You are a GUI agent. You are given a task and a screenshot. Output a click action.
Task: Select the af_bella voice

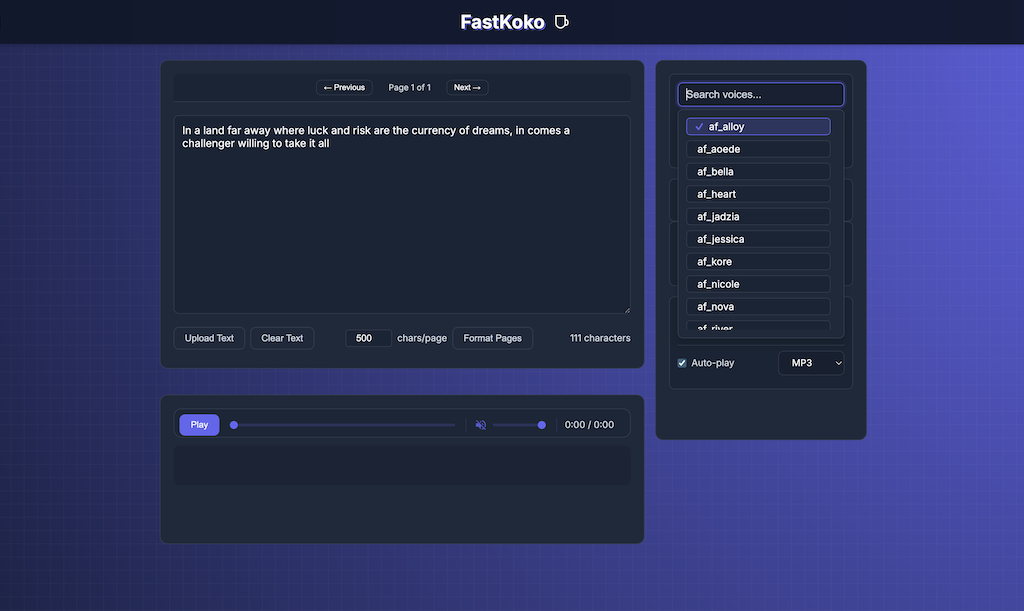(x=757, y=171)
